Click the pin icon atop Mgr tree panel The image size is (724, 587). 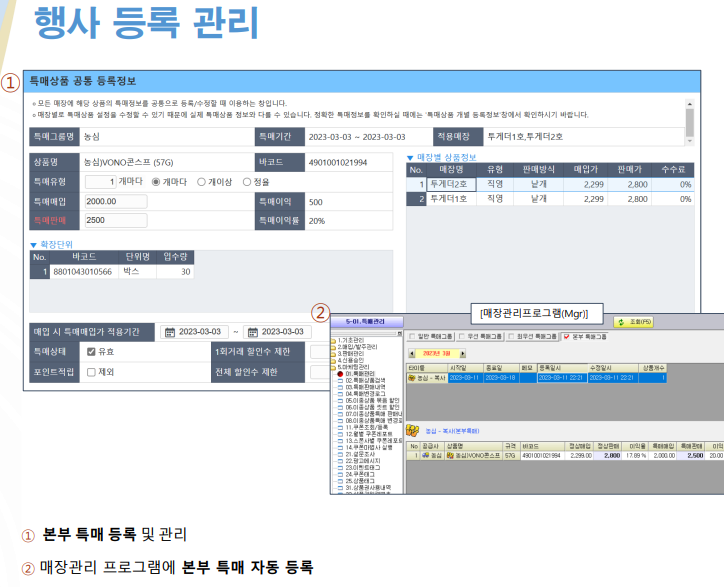pos(399,333)
